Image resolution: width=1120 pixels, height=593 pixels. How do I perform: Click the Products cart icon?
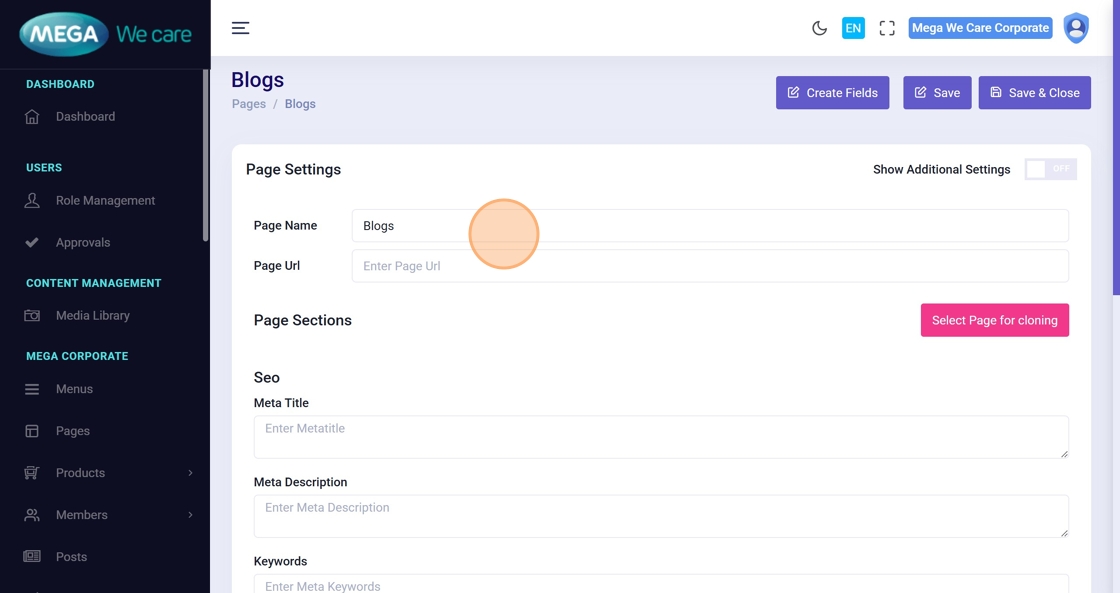(32, 473)
